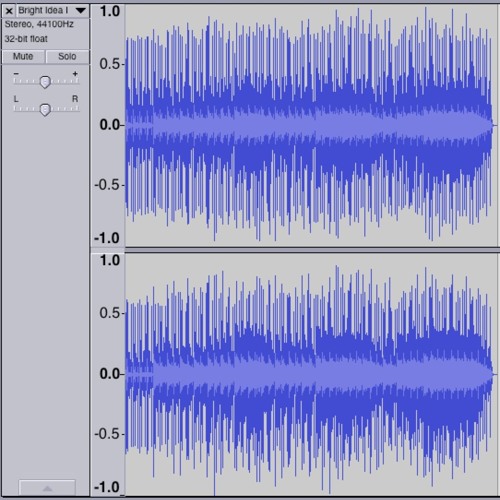Viewport: 500px width, 500px height.
Task: Click the lower channel vertical scale 0.0 label
Action: pos(110,374)
